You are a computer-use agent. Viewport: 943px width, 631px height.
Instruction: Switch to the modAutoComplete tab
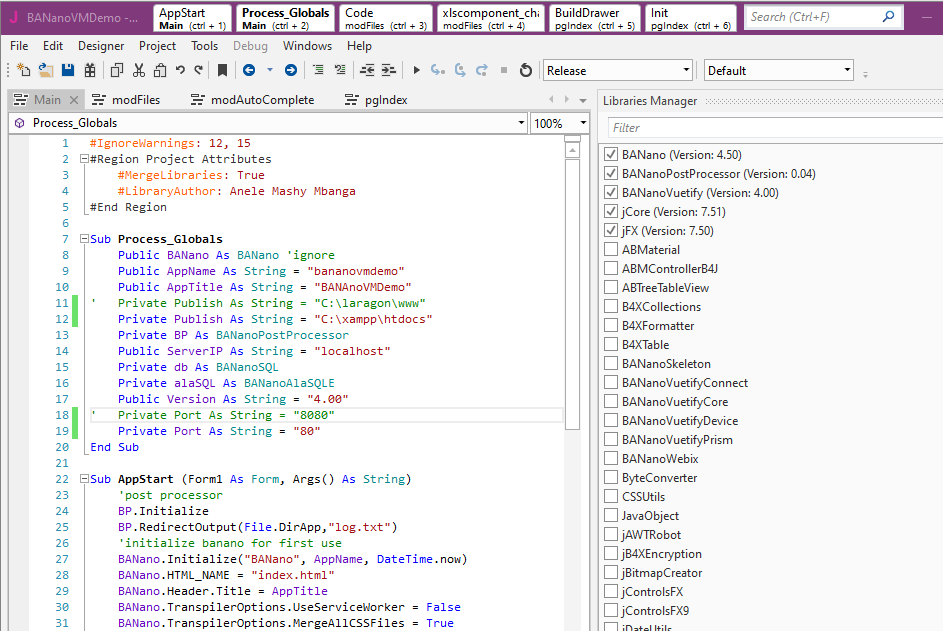point(261,100)
